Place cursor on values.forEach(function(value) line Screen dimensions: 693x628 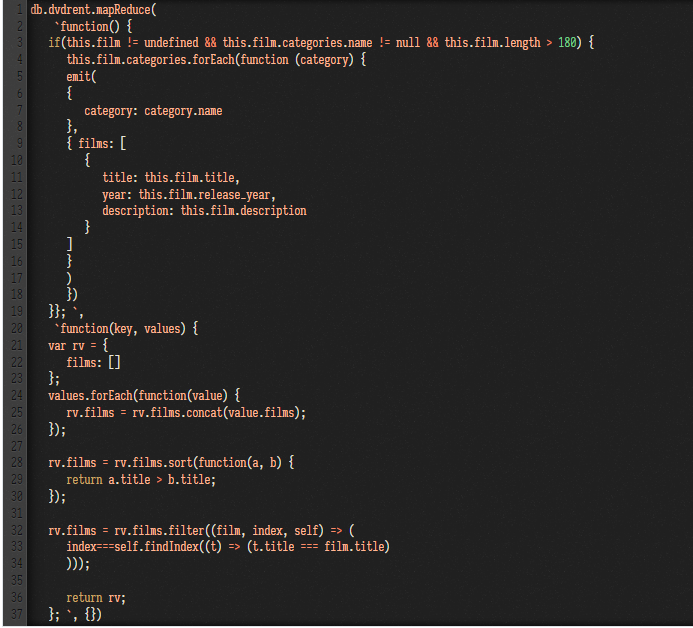144,396
